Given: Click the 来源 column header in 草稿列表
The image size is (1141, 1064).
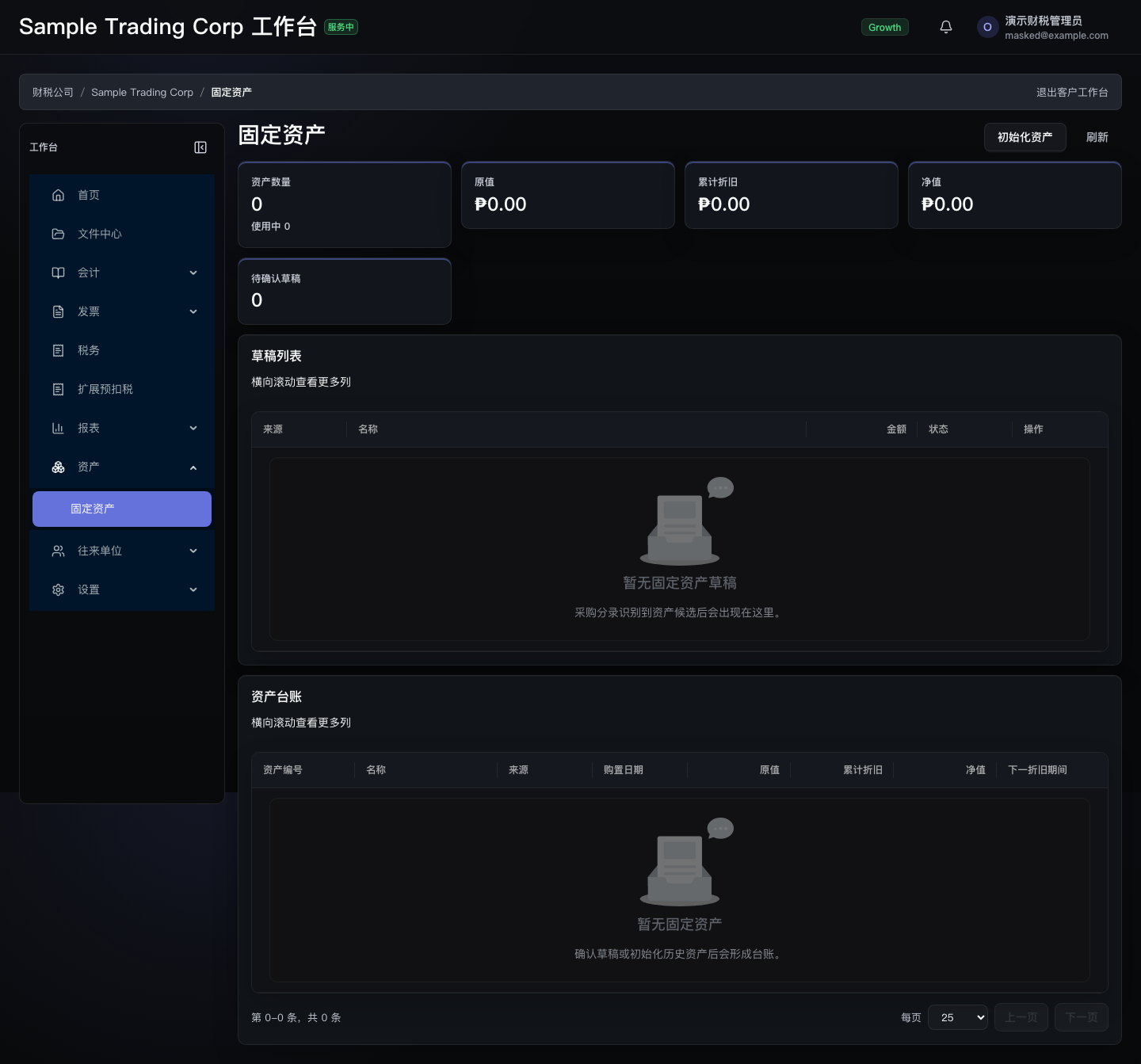Looking at the screenshot, I should pos(299,429).
